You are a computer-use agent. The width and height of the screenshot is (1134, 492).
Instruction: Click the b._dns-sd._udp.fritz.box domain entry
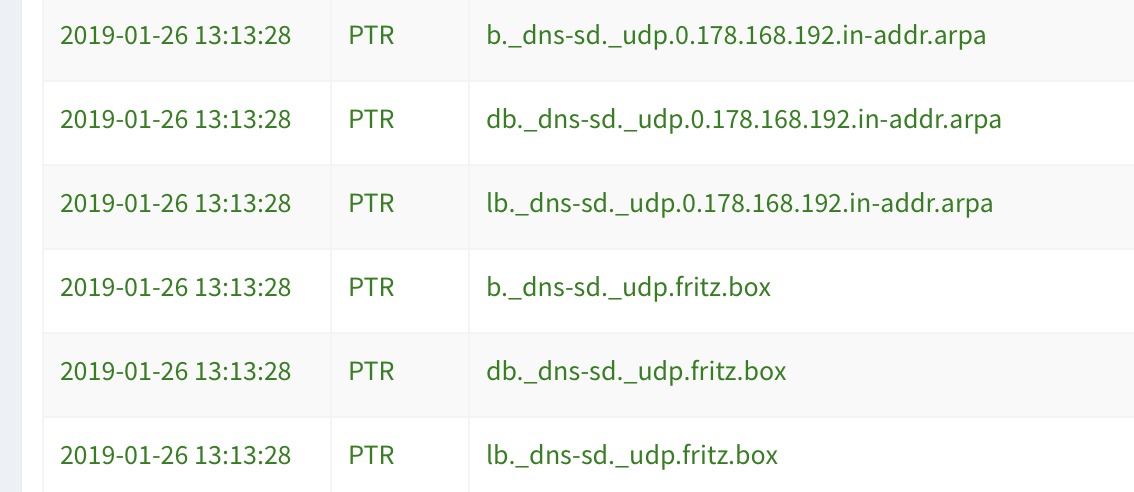[x=628, y=288]
